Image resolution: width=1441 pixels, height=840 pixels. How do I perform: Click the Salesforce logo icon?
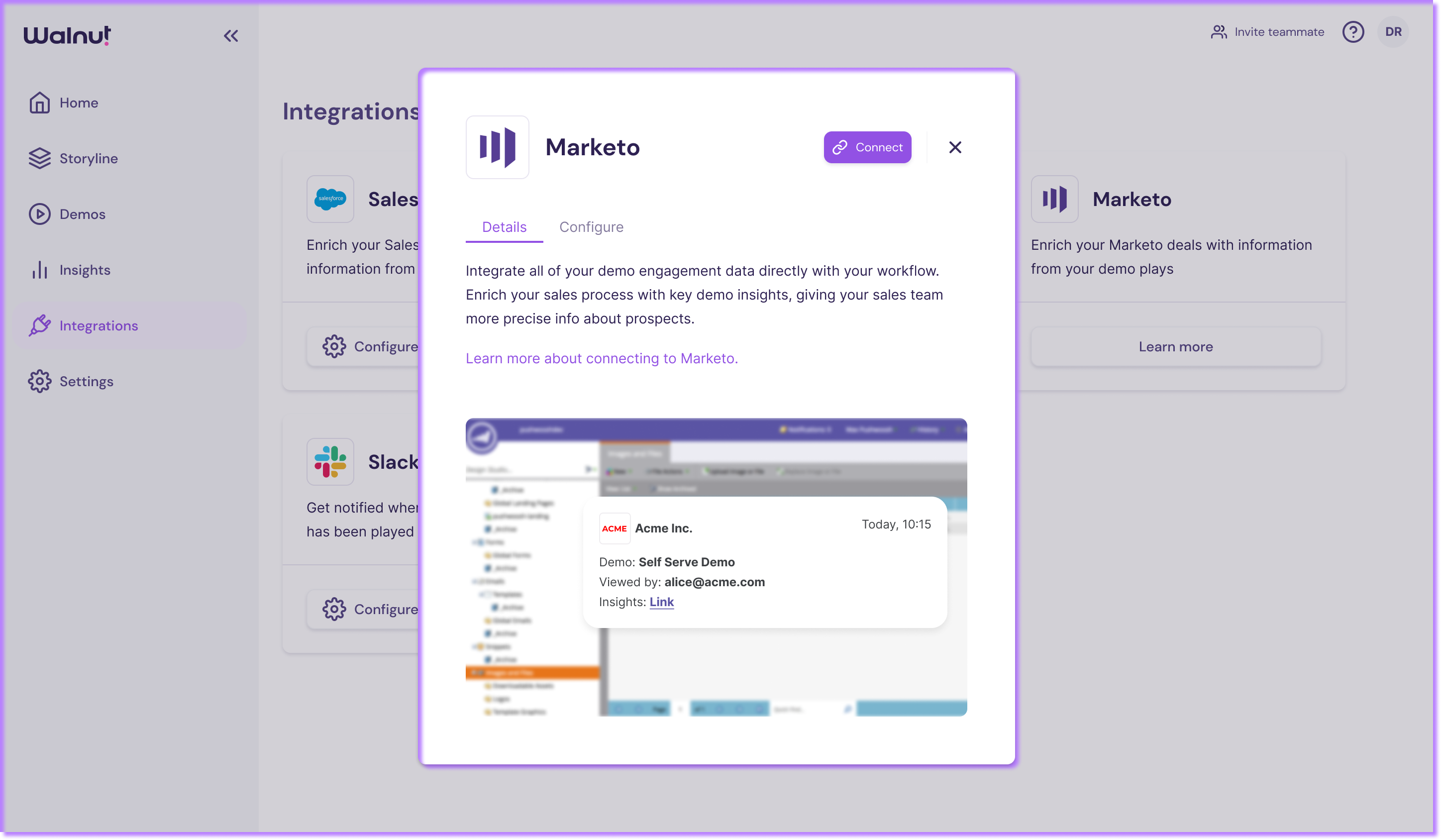tap(330, 199)
